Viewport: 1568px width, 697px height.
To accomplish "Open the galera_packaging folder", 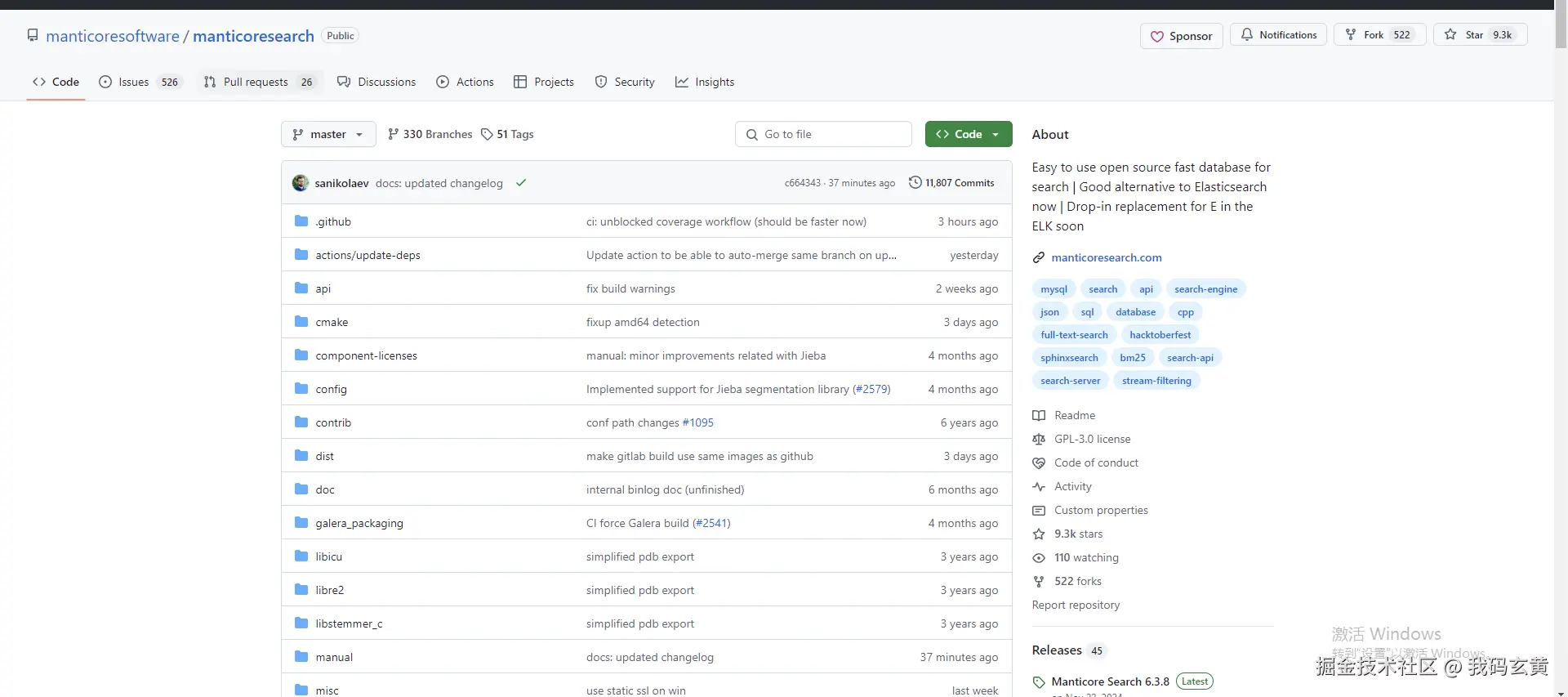I will (359, 523).
